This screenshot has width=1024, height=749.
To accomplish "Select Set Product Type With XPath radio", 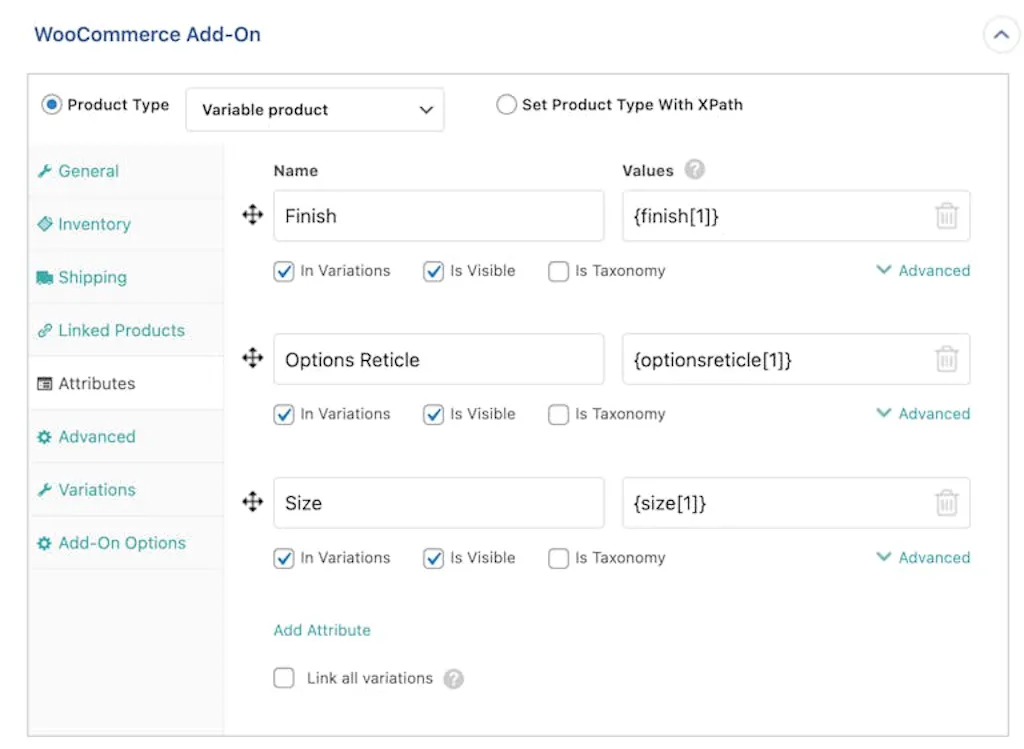I will (506, 104).
